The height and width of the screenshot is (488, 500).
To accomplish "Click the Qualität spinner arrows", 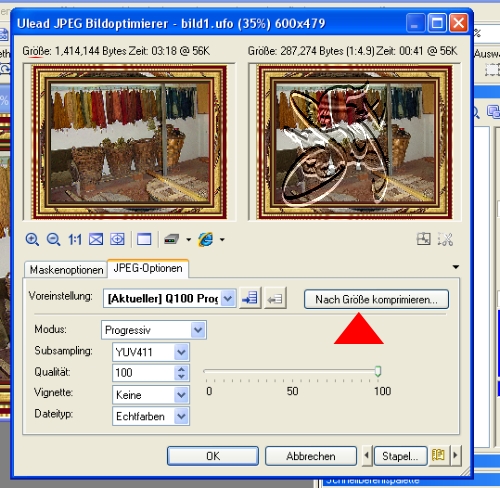I will tap(181, 373).
